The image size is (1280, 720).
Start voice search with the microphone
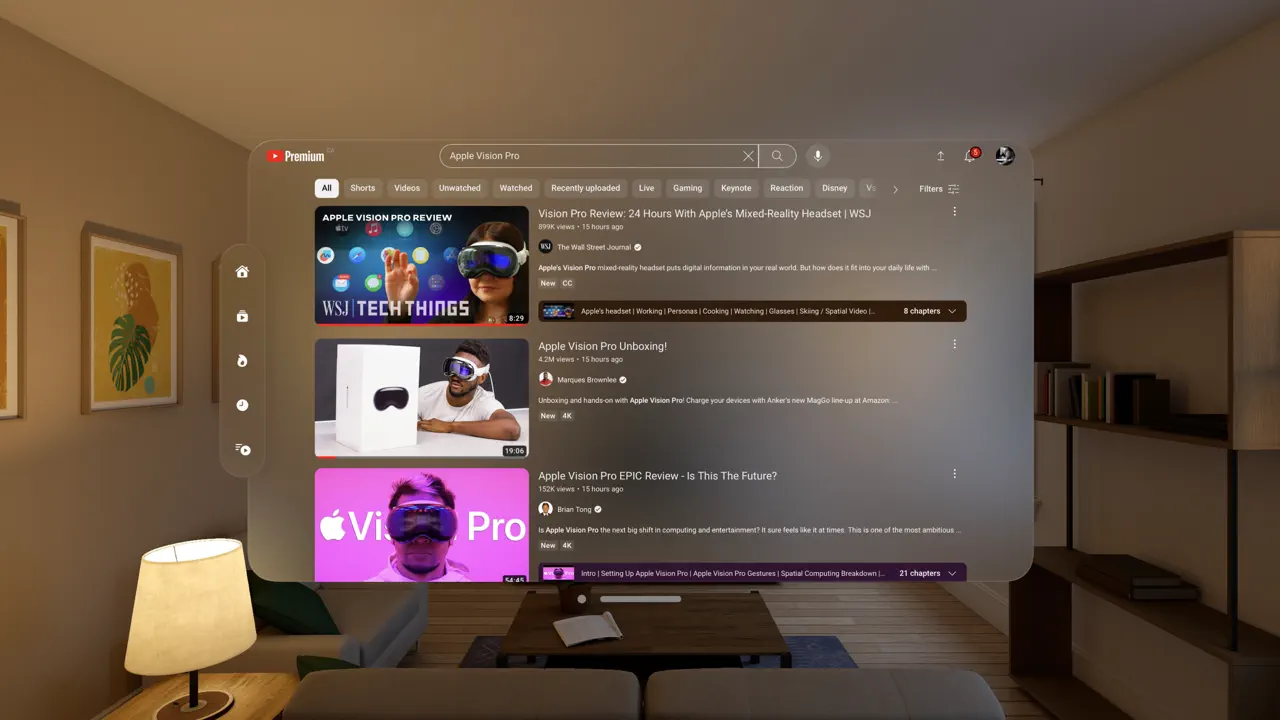click(x=817, y=156)
